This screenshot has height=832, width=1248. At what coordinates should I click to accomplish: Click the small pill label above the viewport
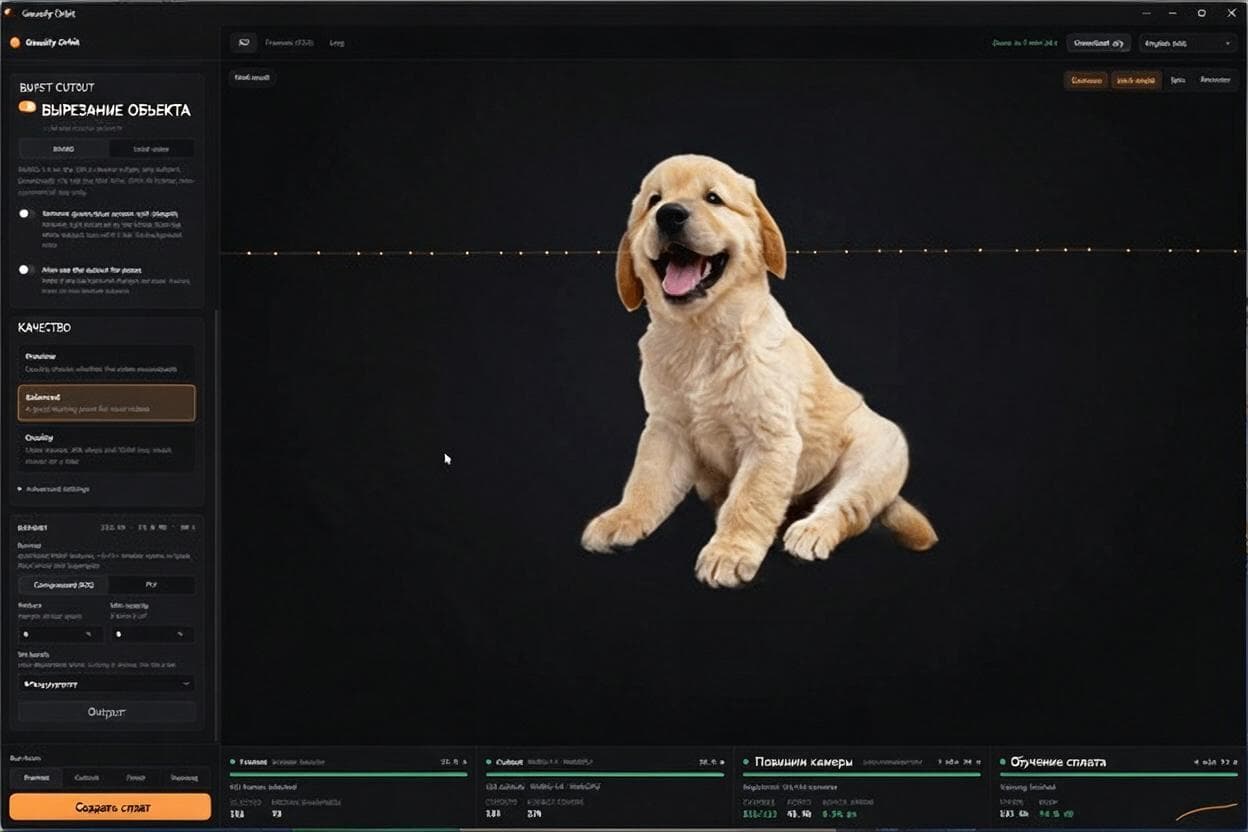(252, 77)
